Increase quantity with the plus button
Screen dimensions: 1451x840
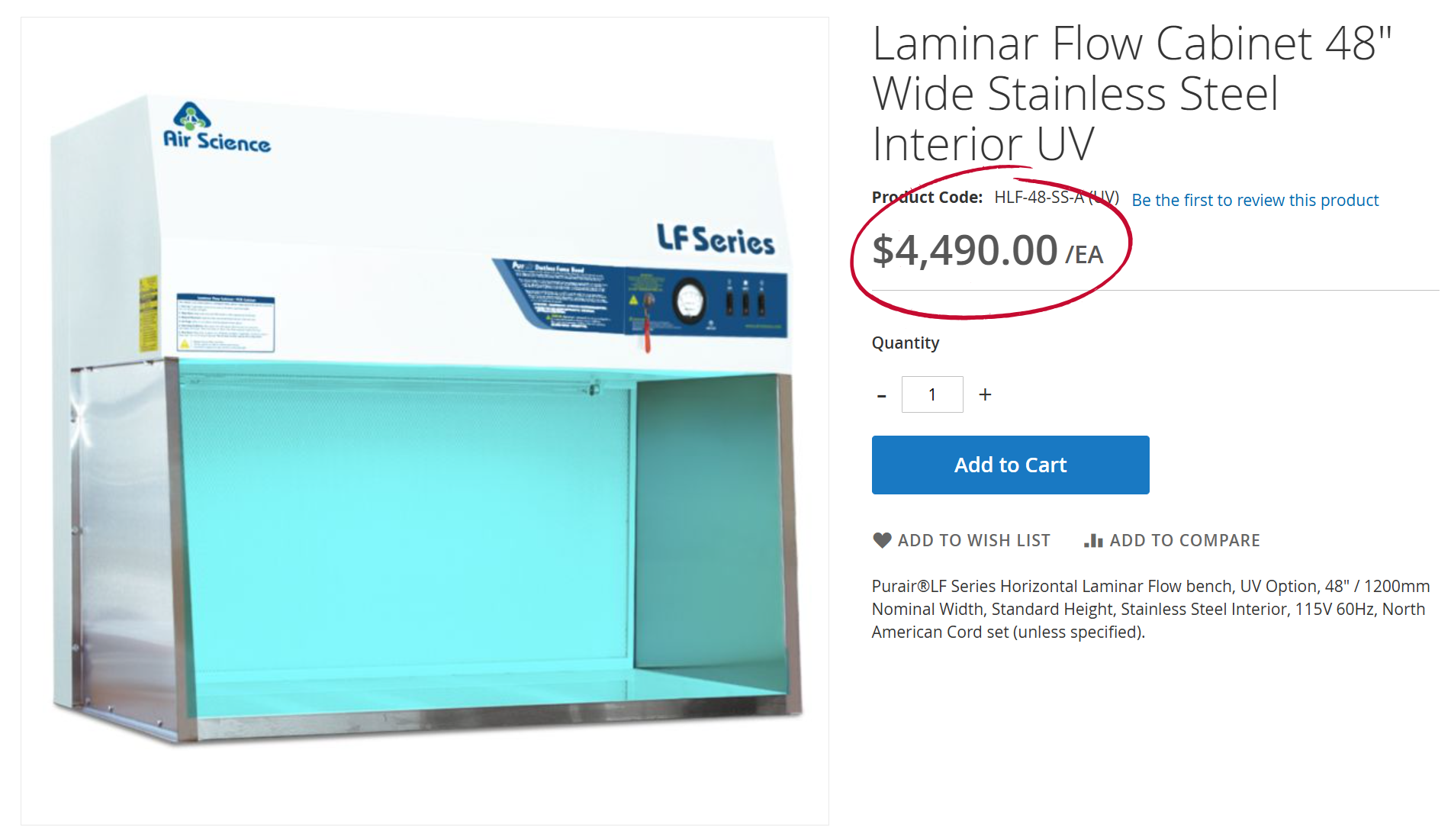coord(985,394)
